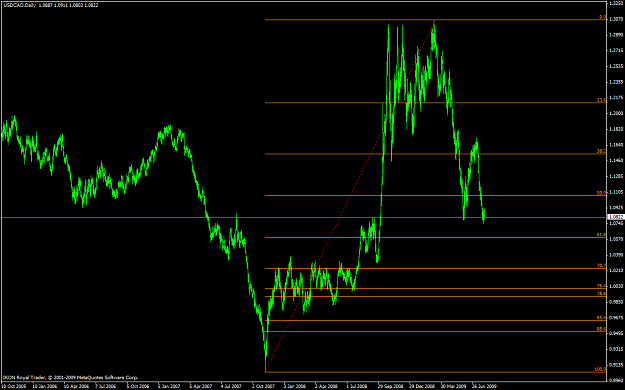Click the gray horizontal current price line

click(303, 217)
